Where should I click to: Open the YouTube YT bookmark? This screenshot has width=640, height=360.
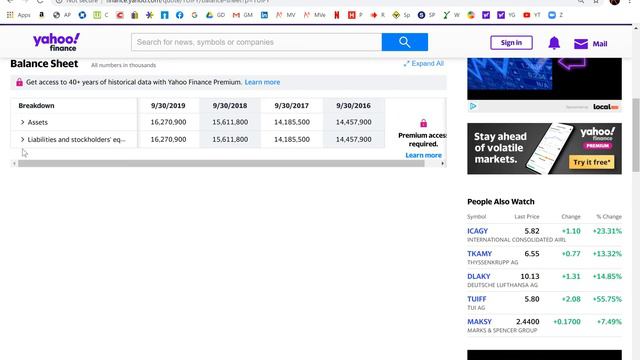(531, 15)
